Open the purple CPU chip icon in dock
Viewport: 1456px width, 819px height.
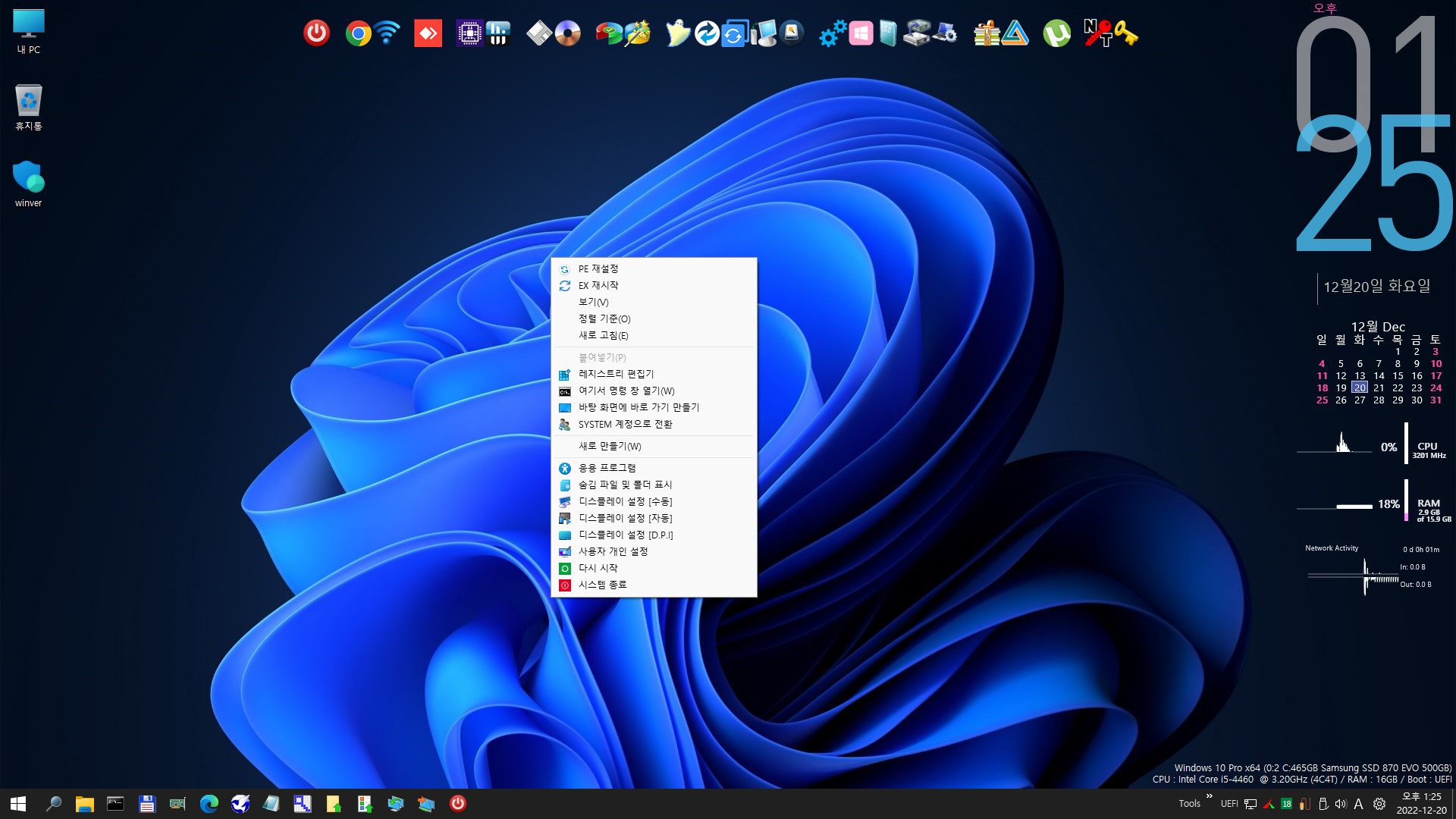pyautogui.click(x=469, y=33)
